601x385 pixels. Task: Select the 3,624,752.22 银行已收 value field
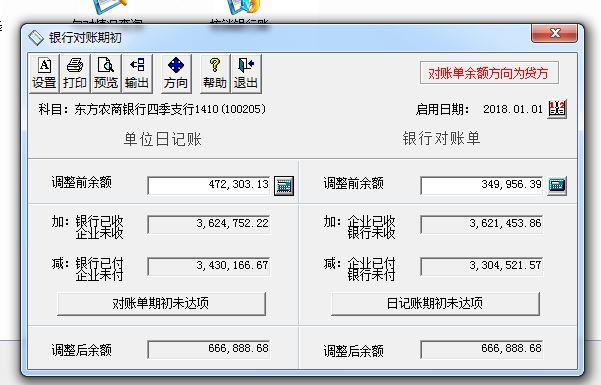coord(209,224)
